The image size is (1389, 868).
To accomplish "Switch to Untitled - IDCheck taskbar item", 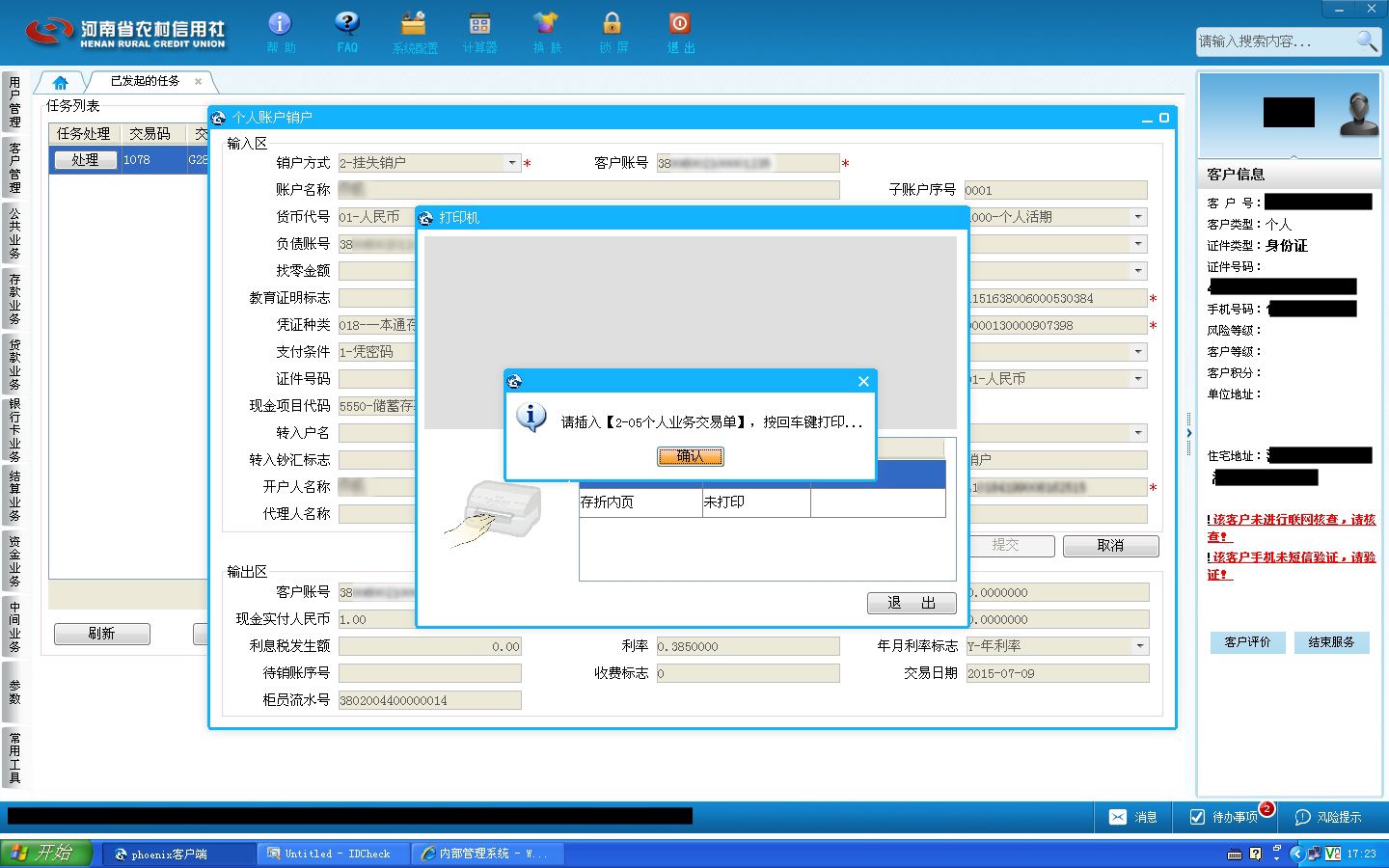I will tap(333, 854).
